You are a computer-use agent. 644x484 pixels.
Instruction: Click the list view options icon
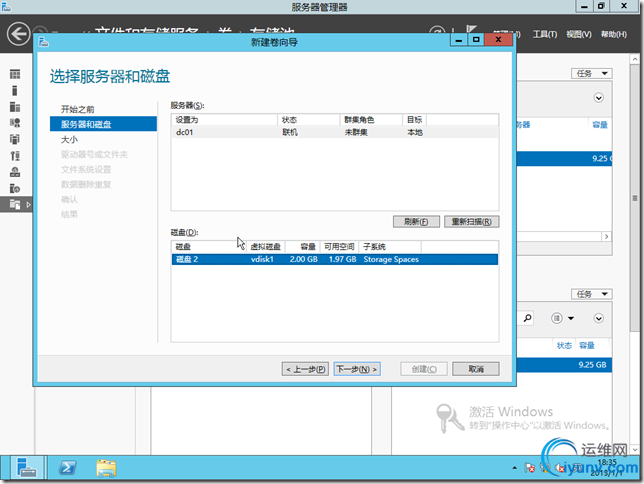[x=557, y=318]
